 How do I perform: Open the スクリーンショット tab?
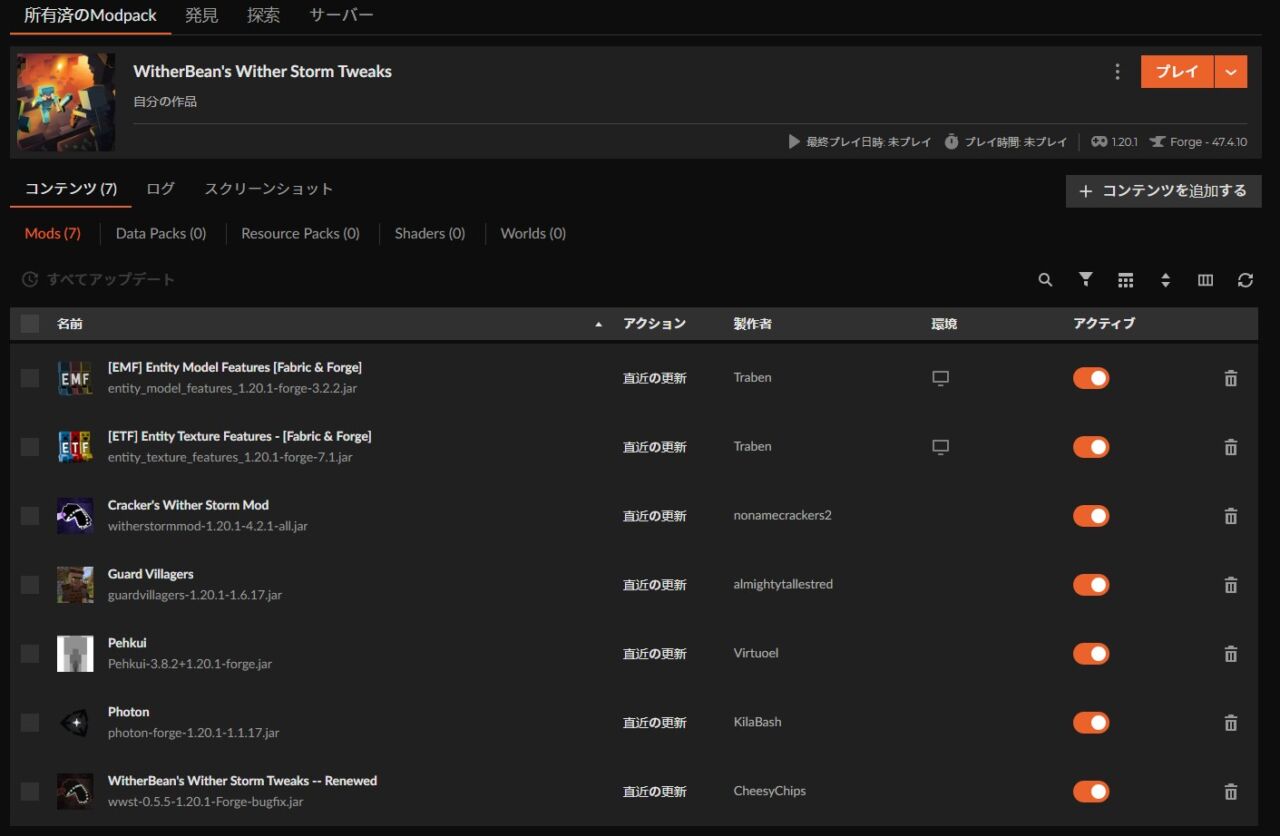tap(269, 189)
